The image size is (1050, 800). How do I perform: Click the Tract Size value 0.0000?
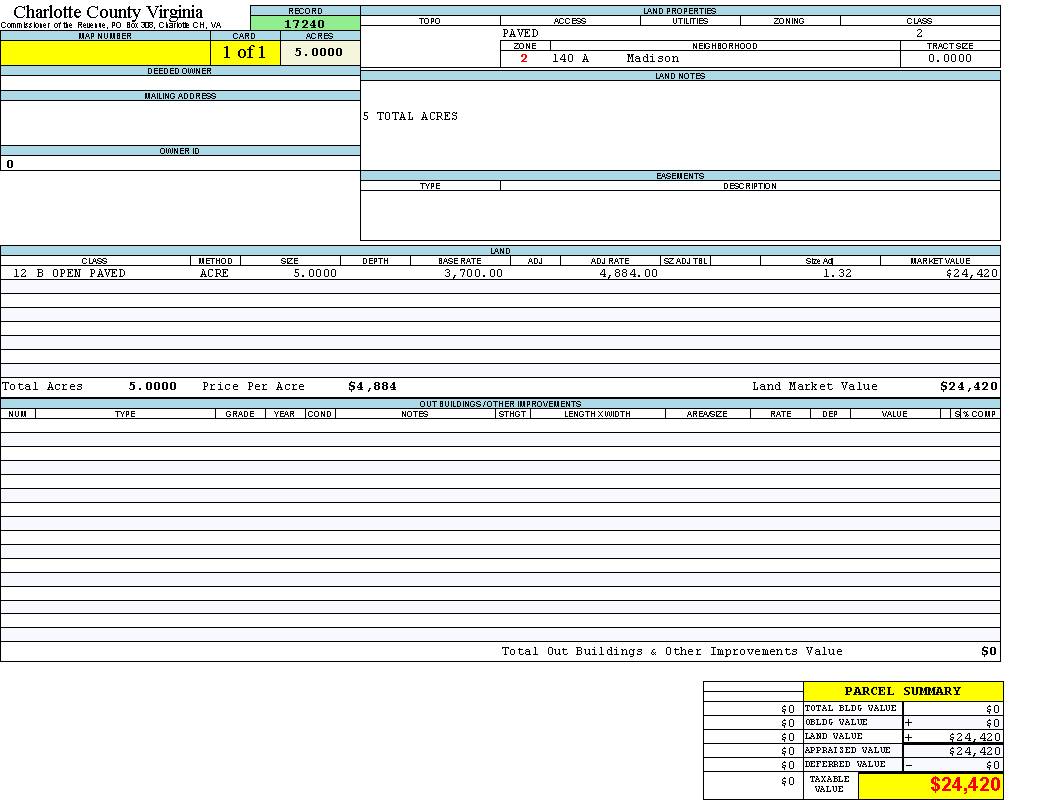[x=949, y=59]
